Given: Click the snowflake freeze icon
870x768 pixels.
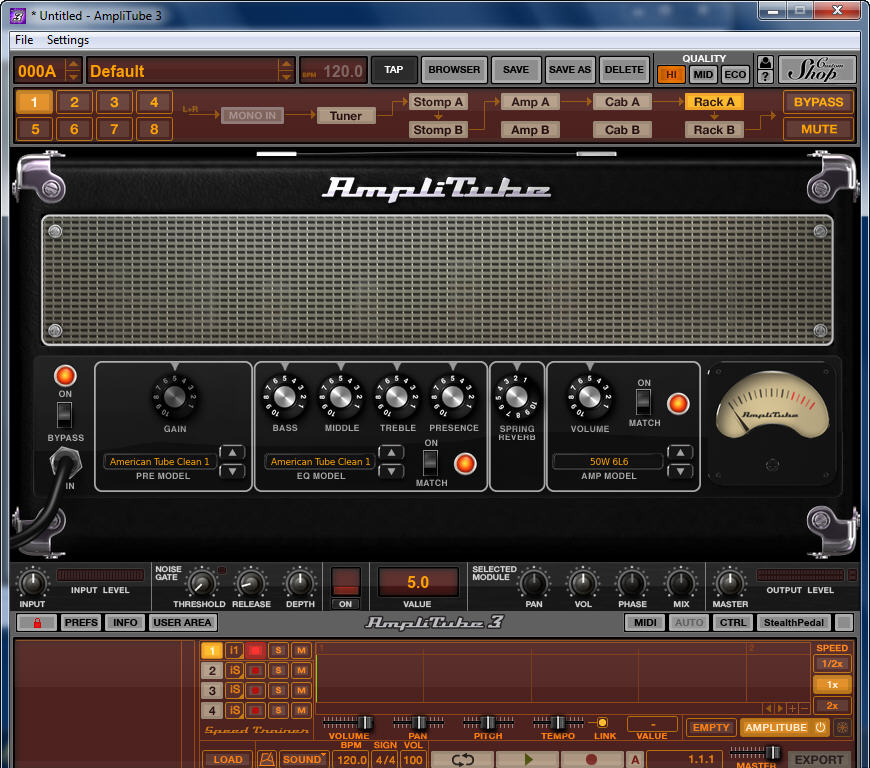Looking at the screenshot, I should pyautogui.click(x=842, y=727).
